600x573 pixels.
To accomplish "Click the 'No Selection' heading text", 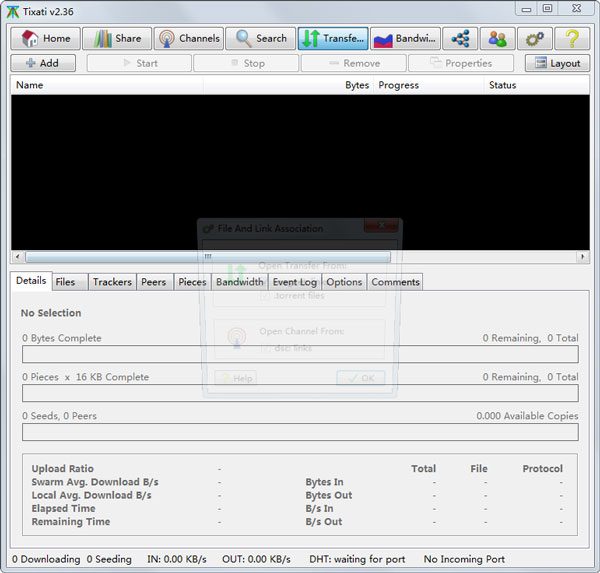I will (x=51, y=313).
